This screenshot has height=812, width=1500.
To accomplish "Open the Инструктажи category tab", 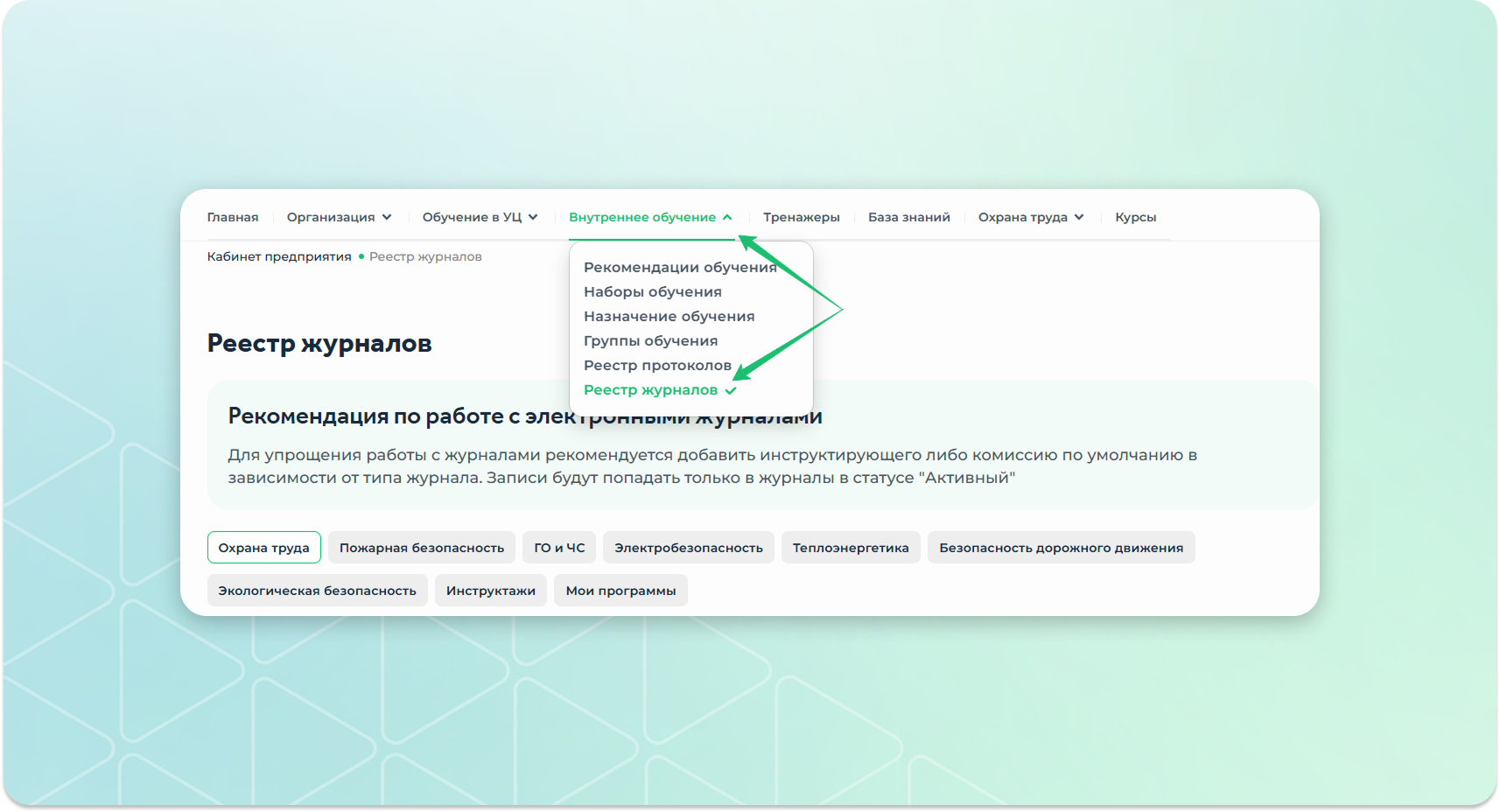I will pos(491,591).
